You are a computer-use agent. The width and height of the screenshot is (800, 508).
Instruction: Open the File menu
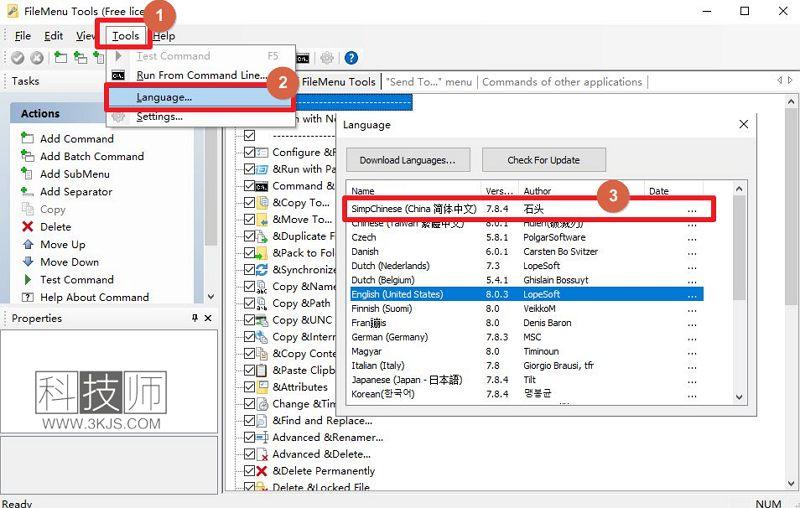click(x=23, y=36)
